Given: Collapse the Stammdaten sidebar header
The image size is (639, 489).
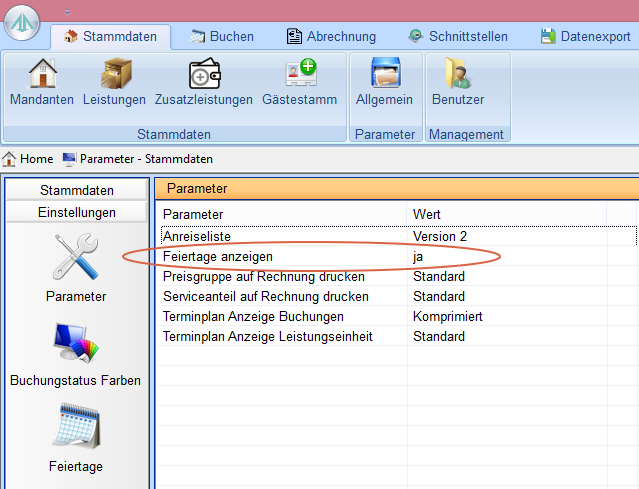Looking at the screenshot, I should tap(77, 190).
